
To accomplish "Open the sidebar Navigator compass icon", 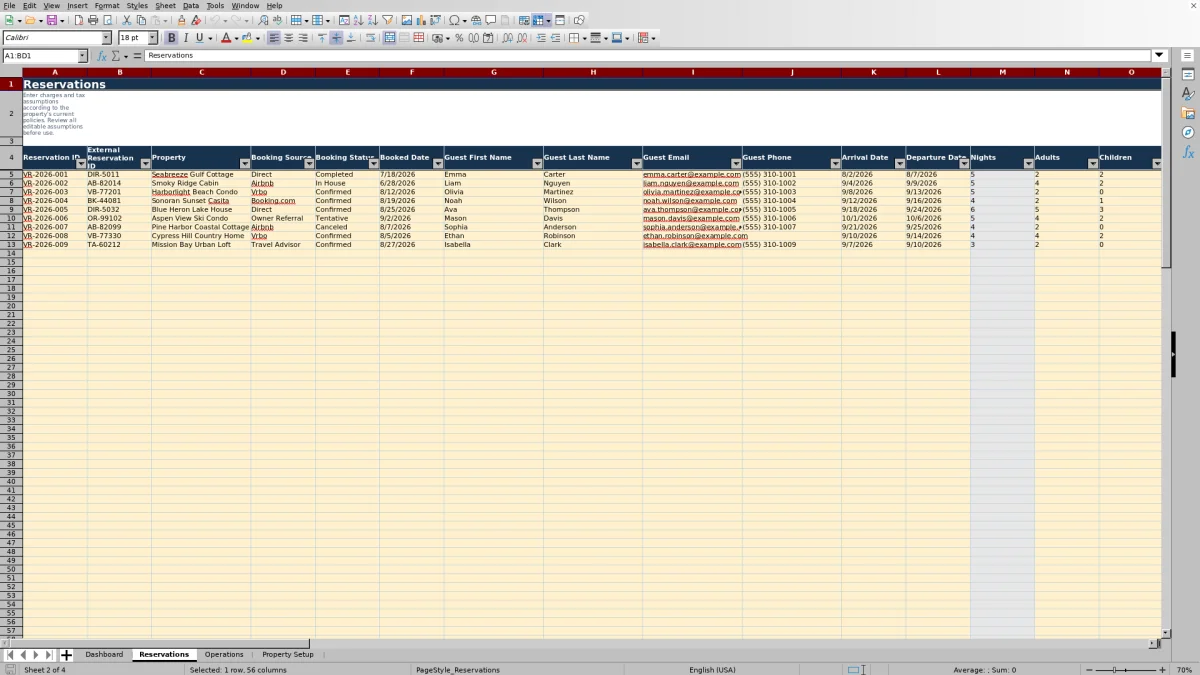I will point(1188,133).
